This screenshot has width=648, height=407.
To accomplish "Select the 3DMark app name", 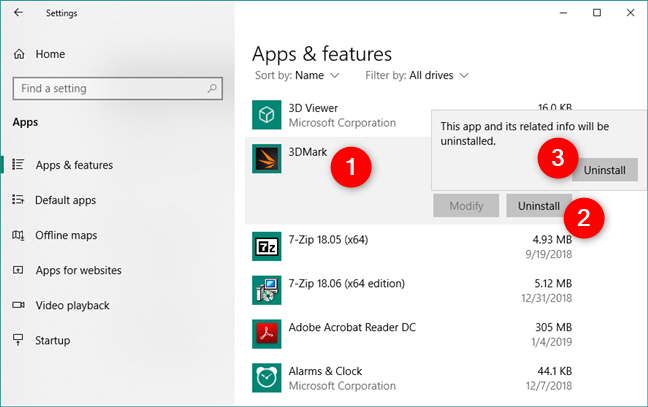I will (x=307, y=152).
